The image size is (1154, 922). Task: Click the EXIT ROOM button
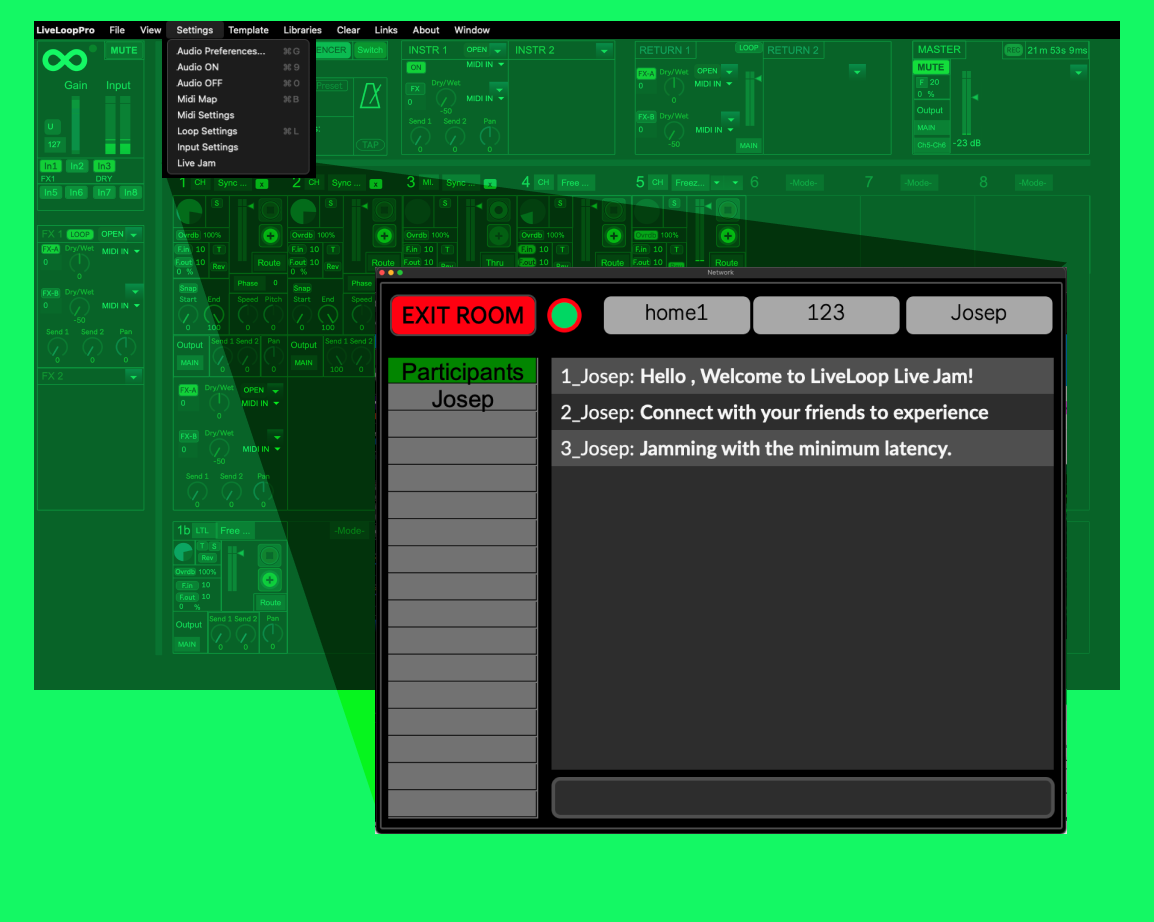(463, 316)
